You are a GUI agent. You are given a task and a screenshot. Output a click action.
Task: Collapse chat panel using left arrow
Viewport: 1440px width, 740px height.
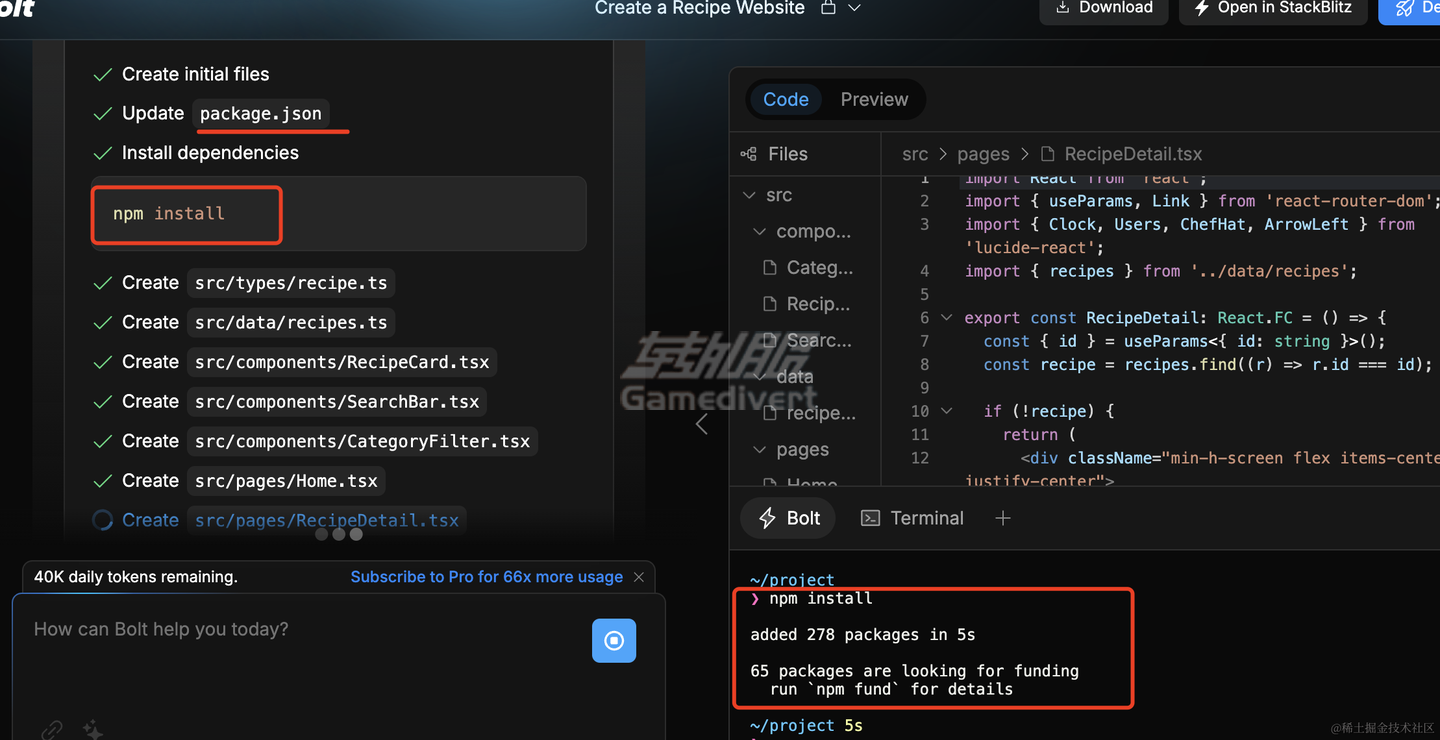(x=702, y=424)
